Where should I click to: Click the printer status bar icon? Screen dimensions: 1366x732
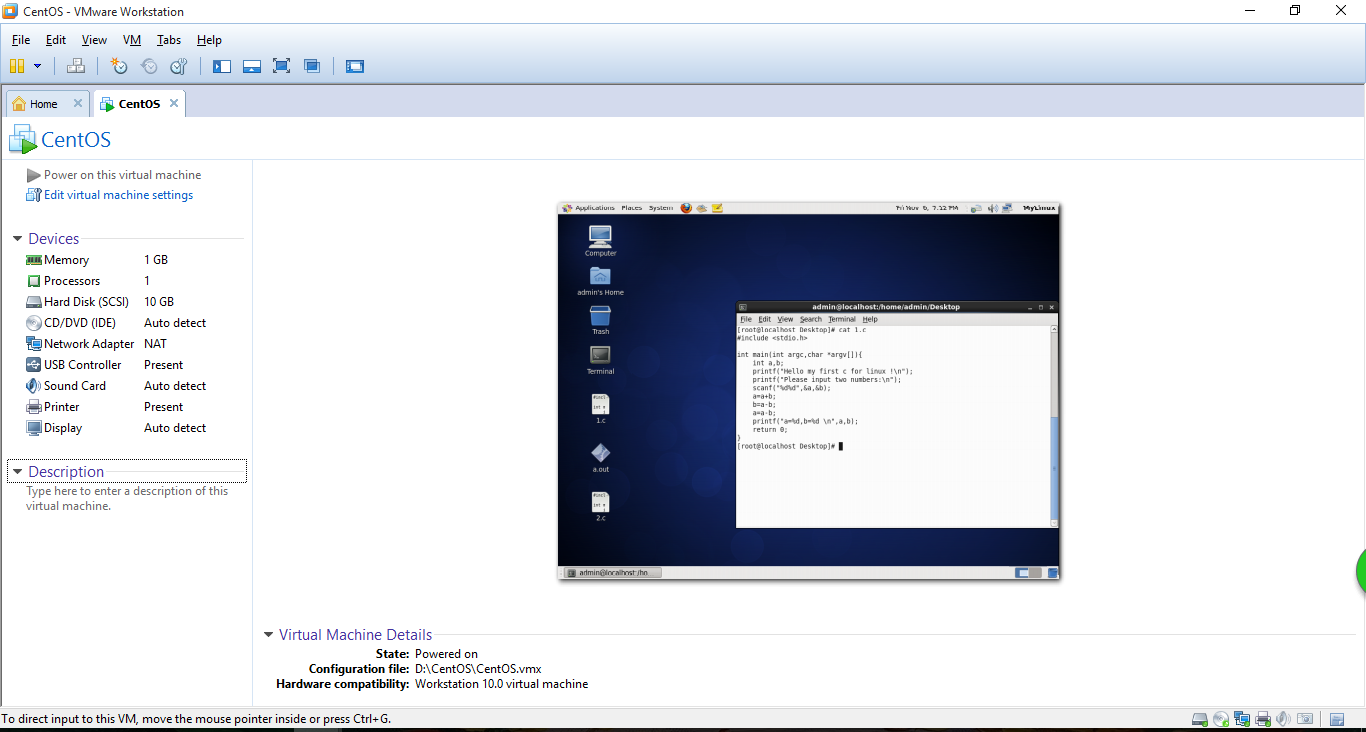pyautogui.click(x=1263, y=719)
